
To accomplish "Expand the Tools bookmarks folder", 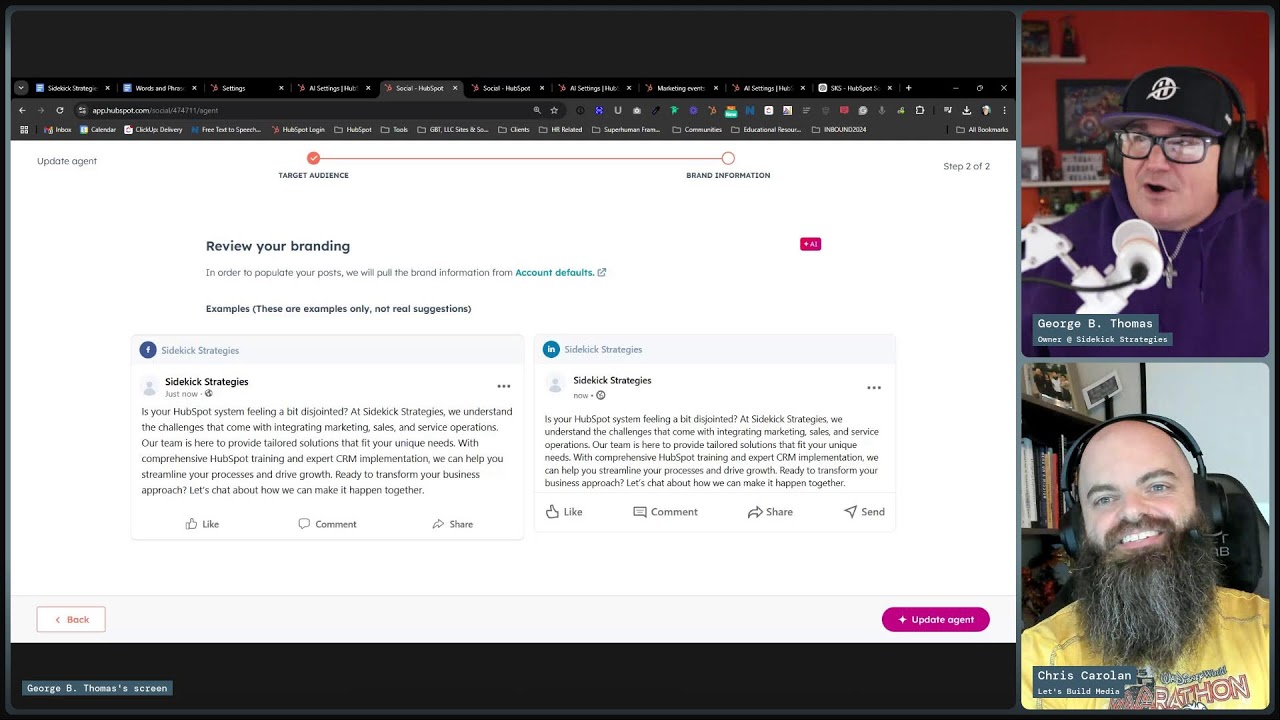I will point(394,129).
